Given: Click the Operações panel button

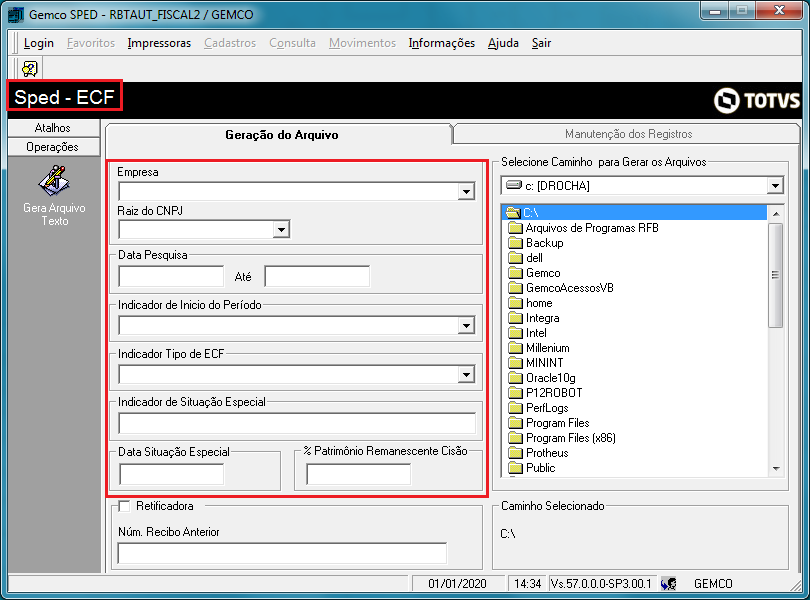Looking at the screenshot, I should click(53, 147).
